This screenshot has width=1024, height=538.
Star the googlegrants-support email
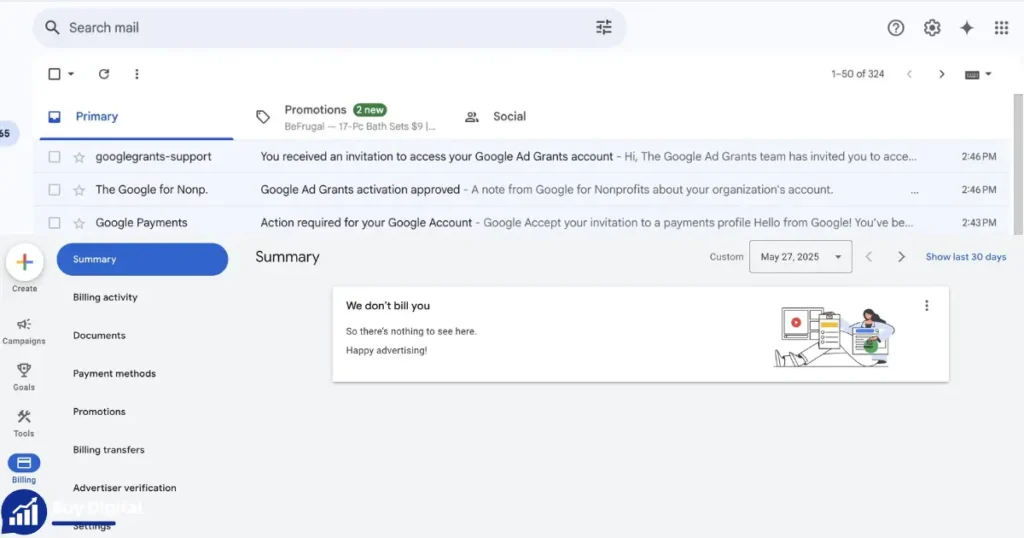click(79, 157)
